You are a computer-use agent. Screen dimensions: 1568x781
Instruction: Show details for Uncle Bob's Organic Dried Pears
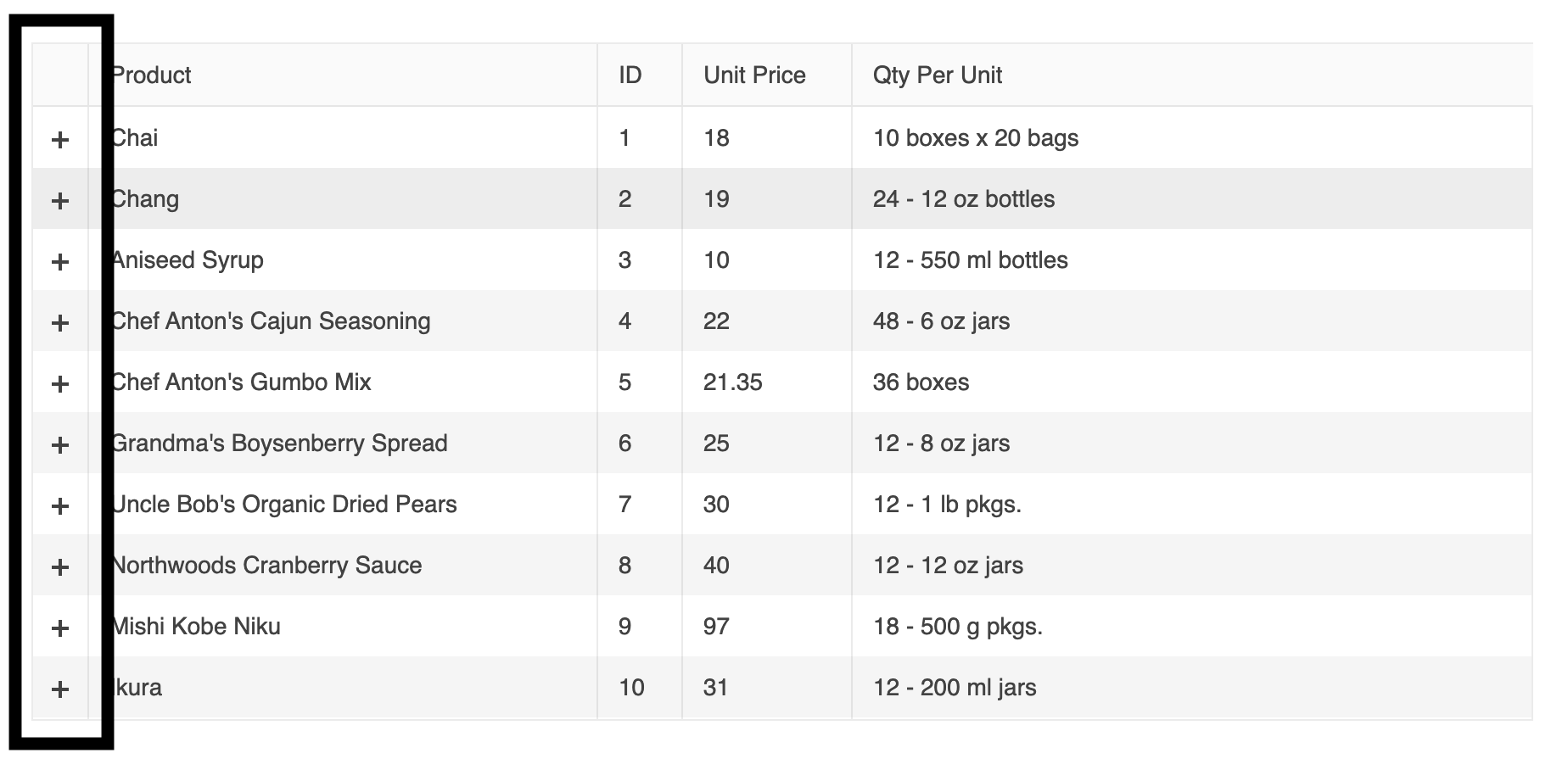point(60,505)
